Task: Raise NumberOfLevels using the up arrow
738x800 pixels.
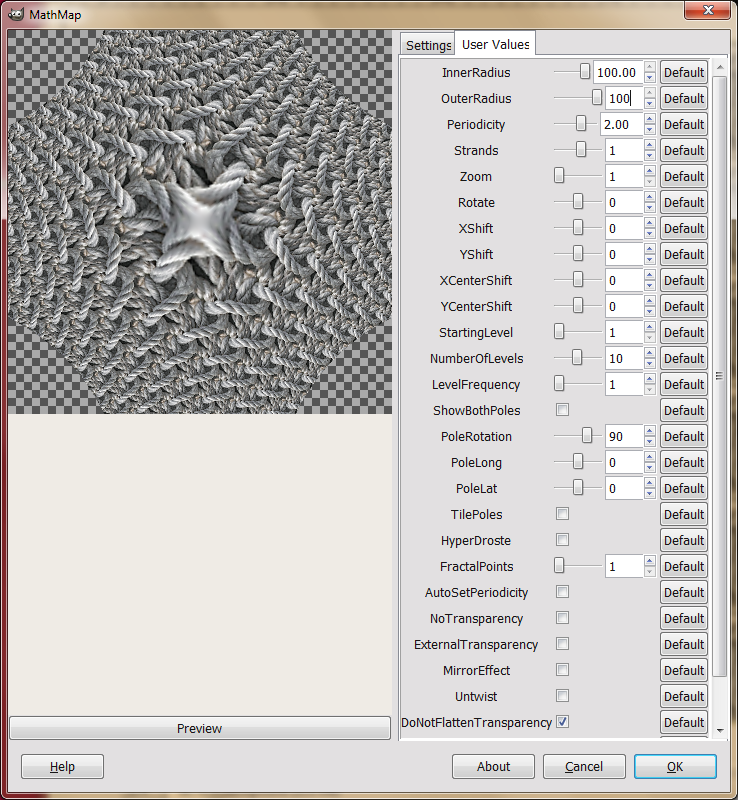Action: coord(649,353)
